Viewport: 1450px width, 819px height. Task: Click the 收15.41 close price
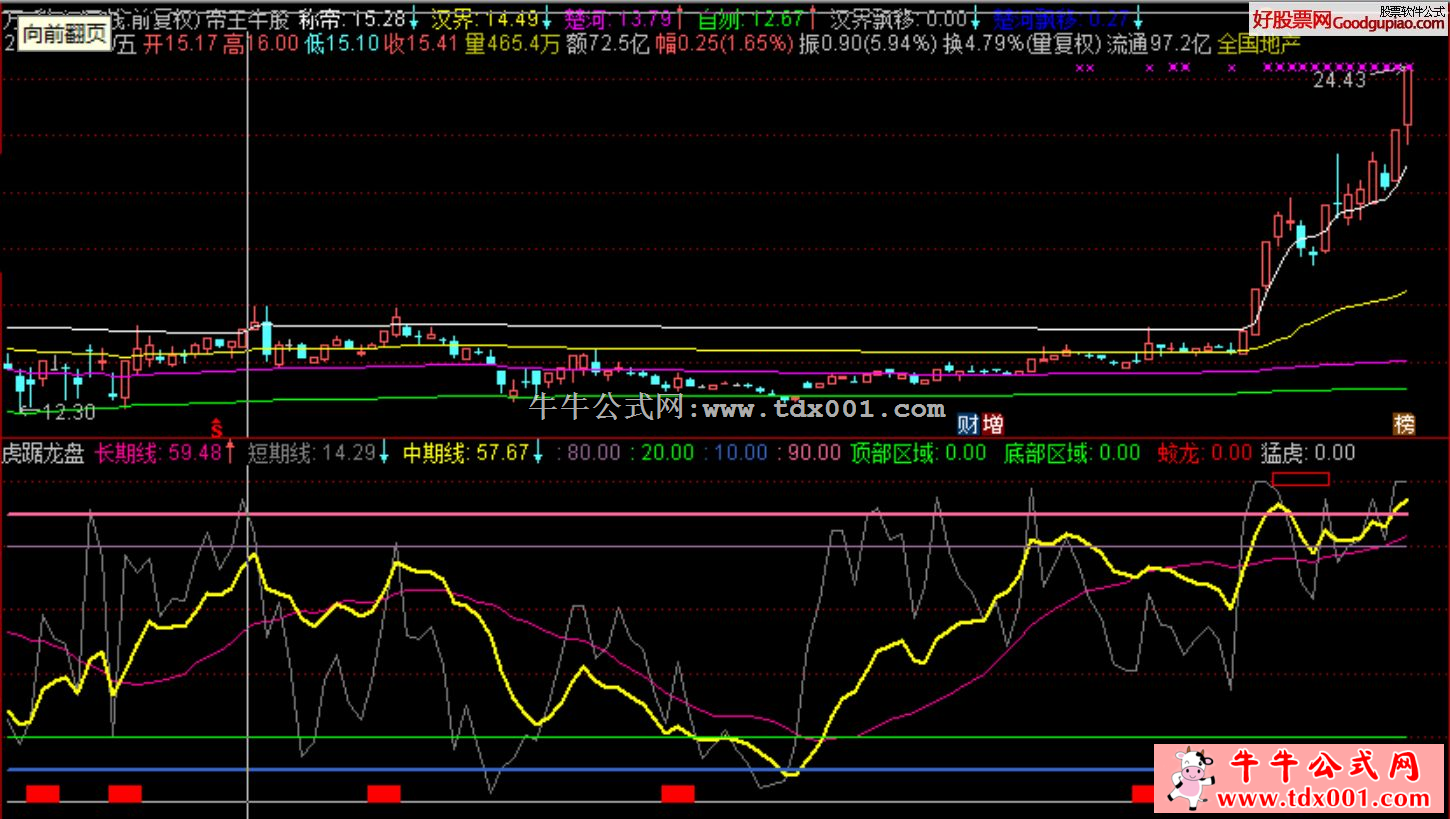tap(422, 43)
